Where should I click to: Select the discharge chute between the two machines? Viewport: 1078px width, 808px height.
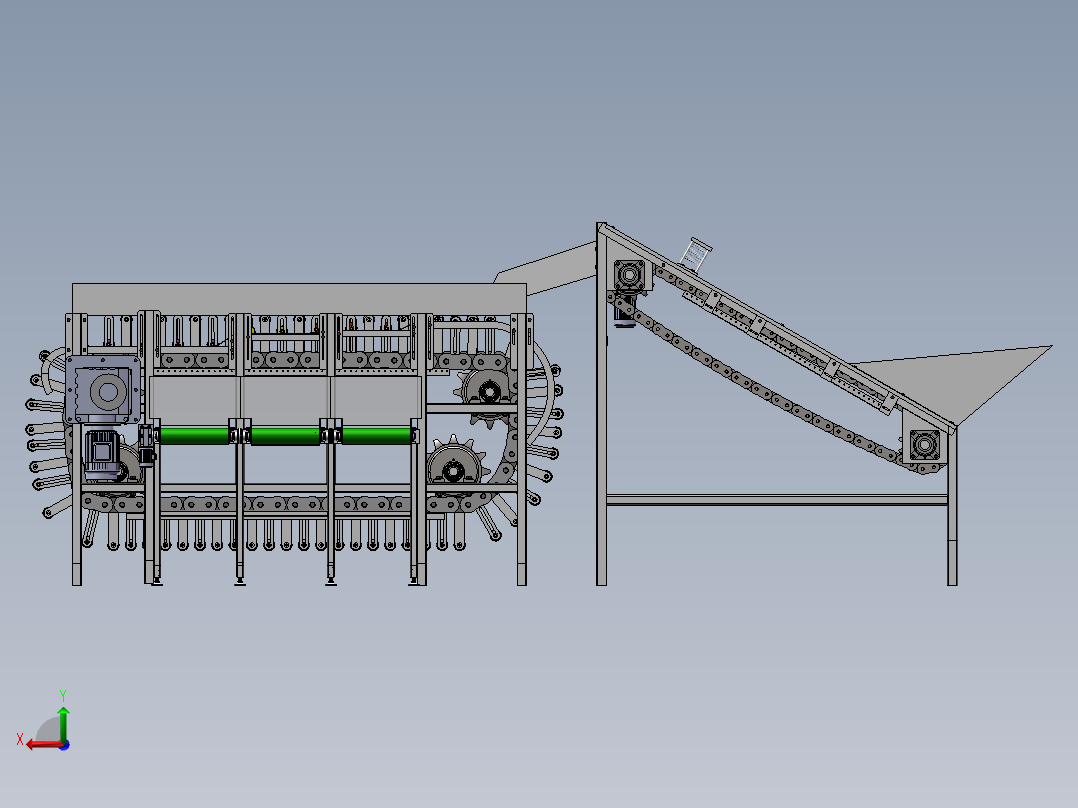[x=547, y=268]
